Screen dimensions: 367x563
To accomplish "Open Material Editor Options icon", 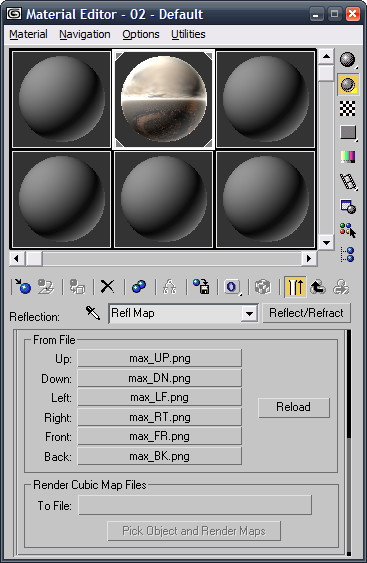I will tap(348, 206).
